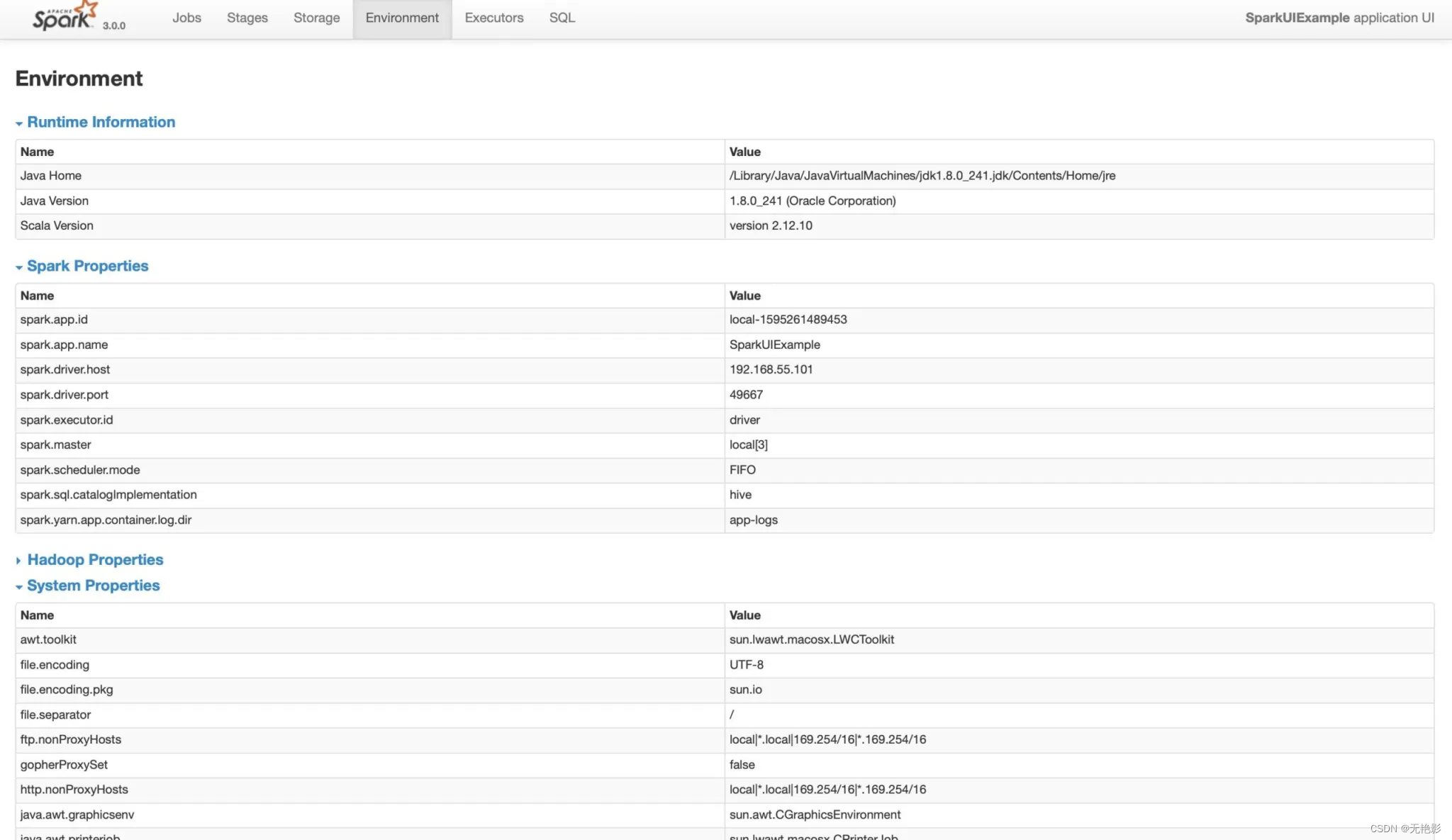Open the Storage tab
Viewport: 1452px width, 840px height.
[x=316, y=18]
